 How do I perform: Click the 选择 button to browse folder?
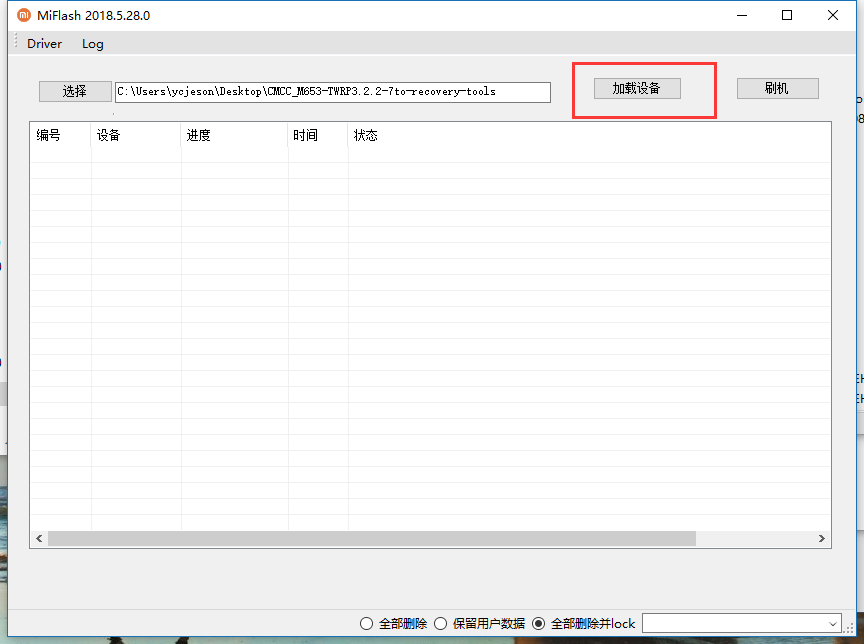click(x=75, y=91)
